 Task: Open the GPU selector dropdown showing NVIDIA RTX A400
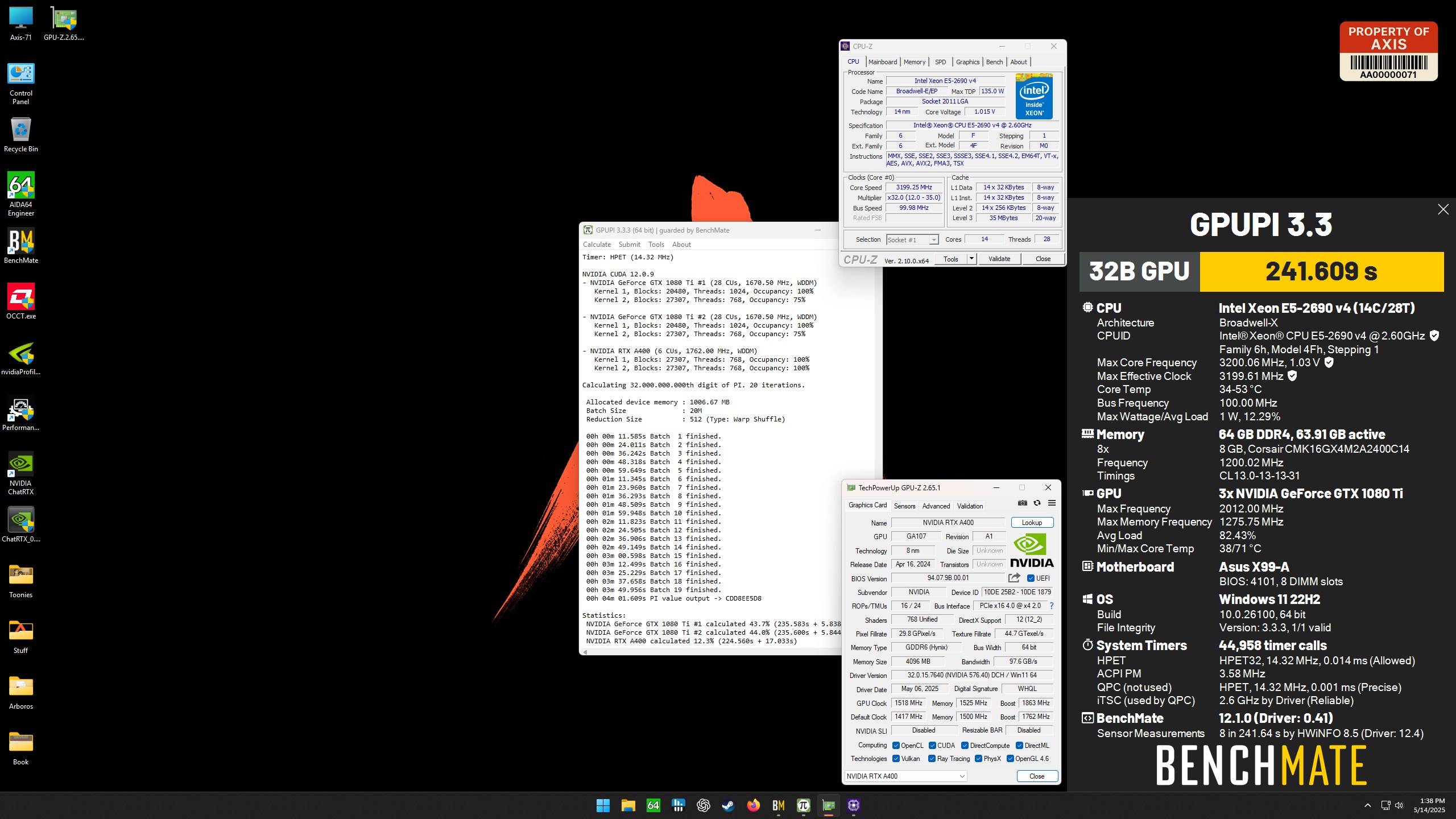pos(905,776)
